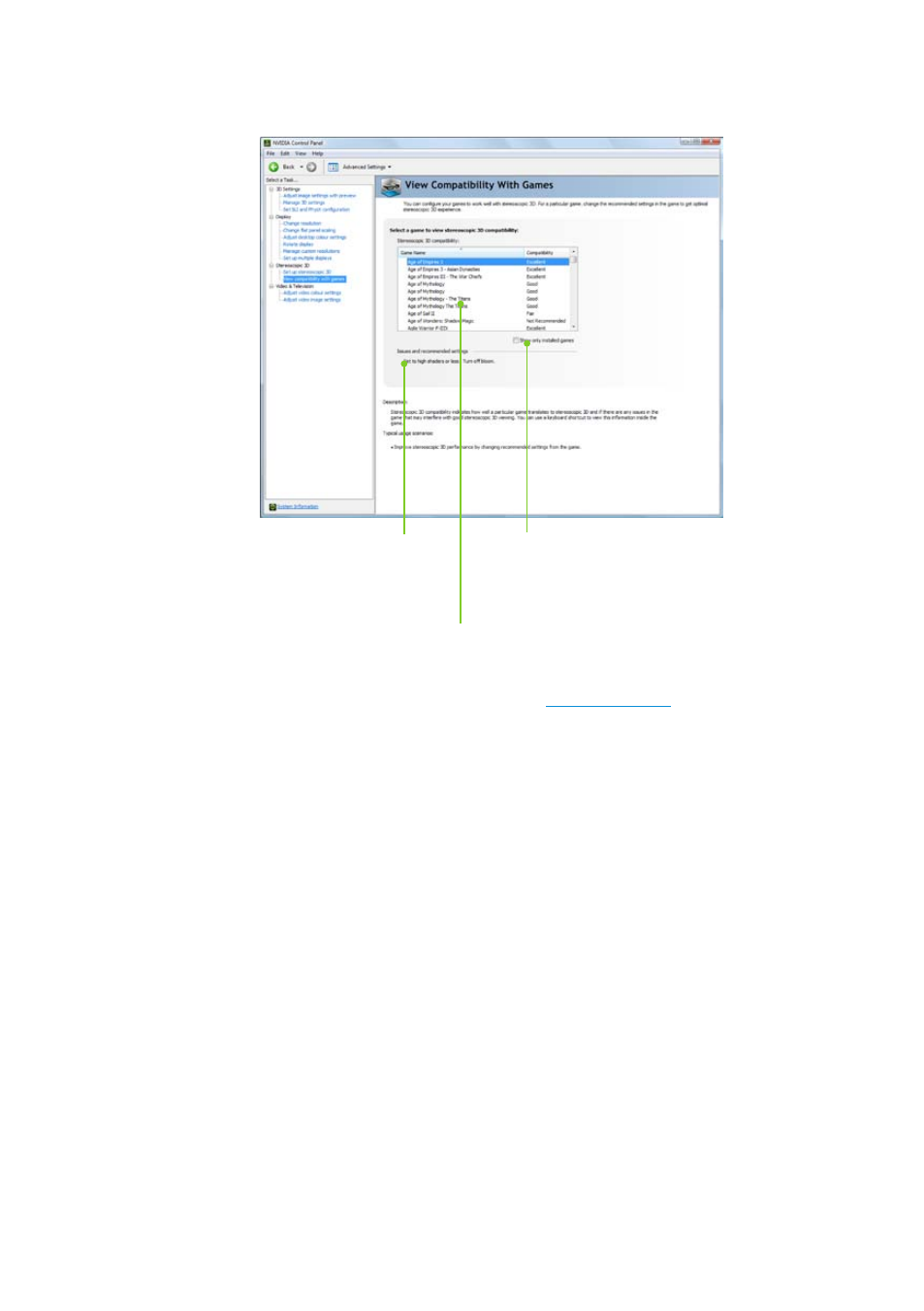Click the games list scrollbar thumb

click(x=574, y=260)
